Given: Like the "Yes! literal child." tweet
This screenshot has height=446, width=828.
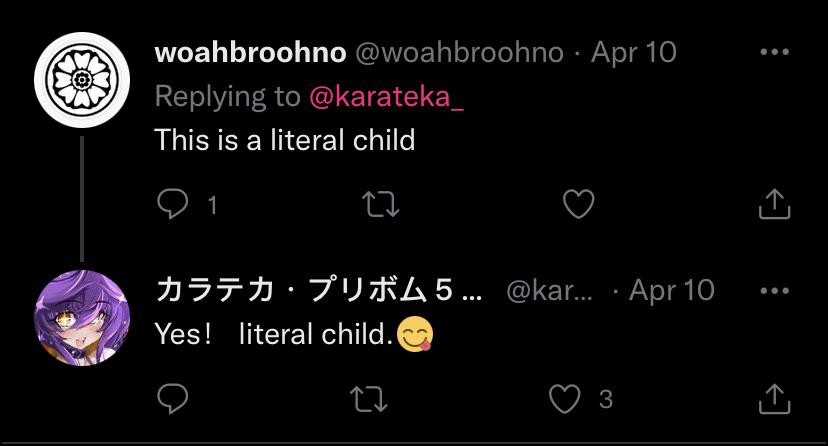Looking at the screenshot, I should click(567, 399).
